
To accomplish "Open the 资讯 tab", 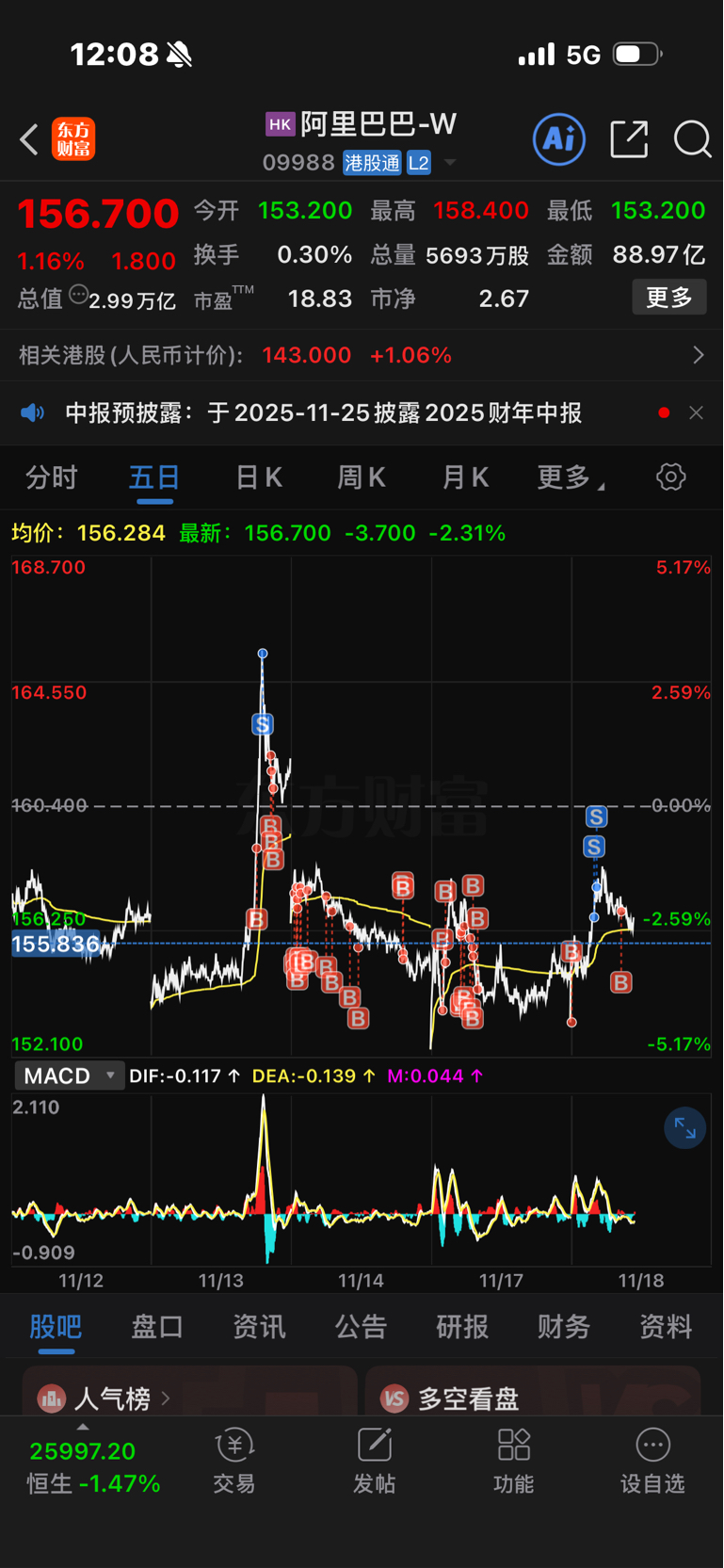I will tap(259, 1326).
